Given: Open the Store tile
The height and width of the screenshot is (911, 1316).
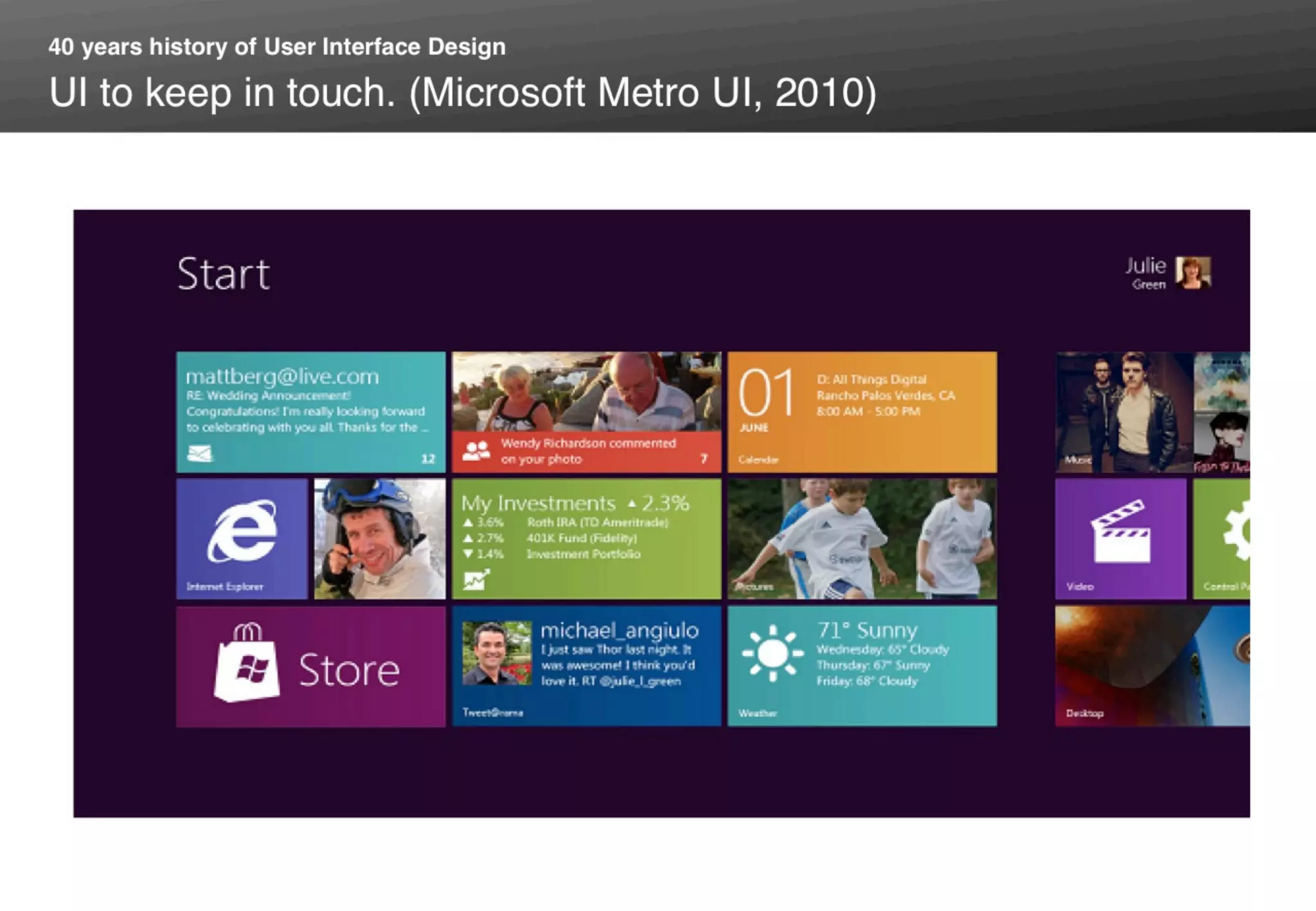Looking at the screenshot, I should [310, 667].
